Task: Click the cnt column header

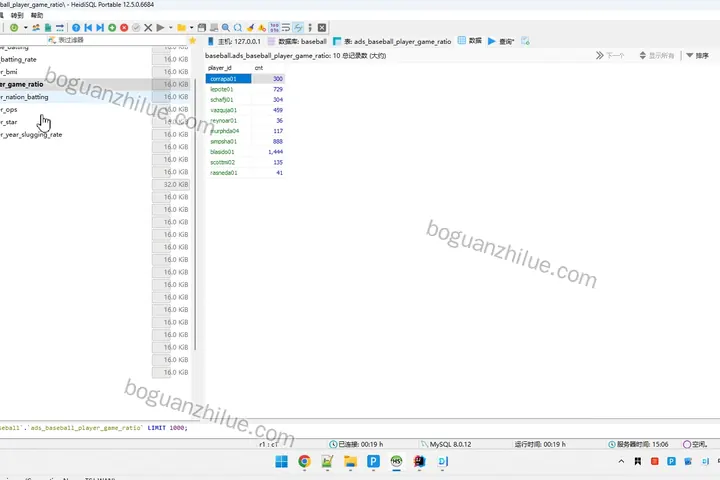Action: (x=268, y=68)
